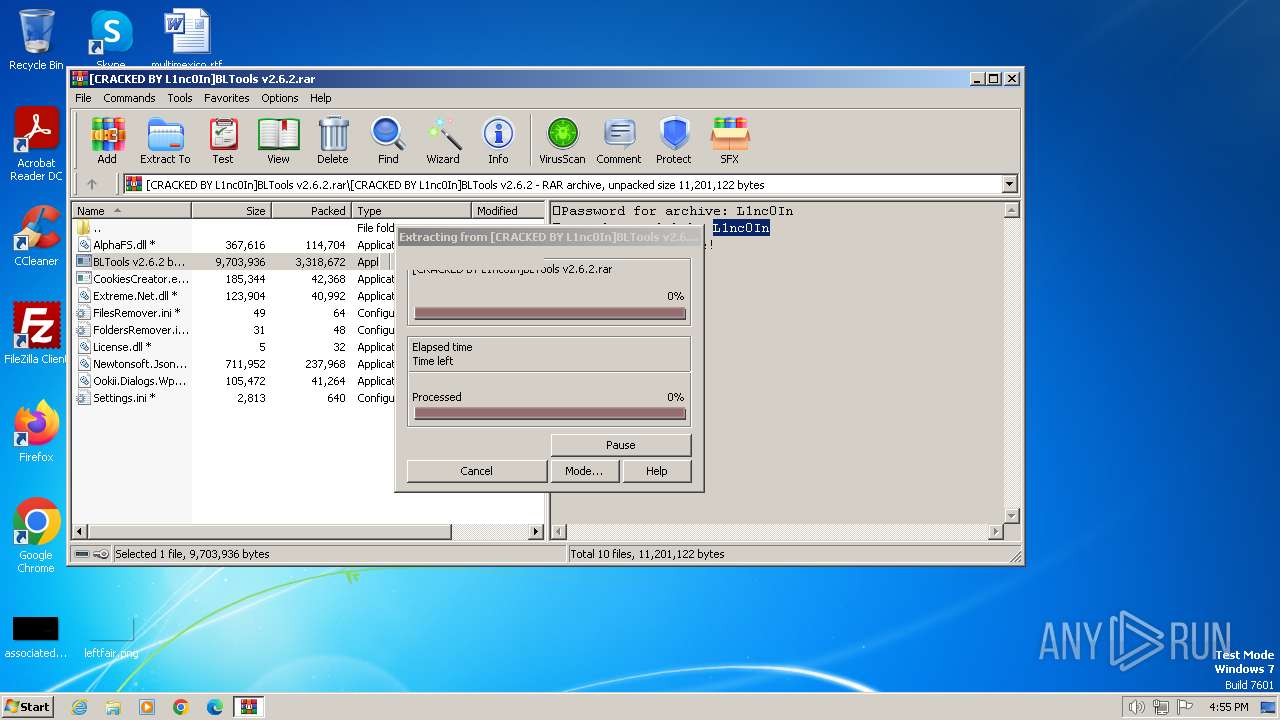Select Ookii.Dialogs file row
Screen dimensions: 1280x720
coord(235,381)
